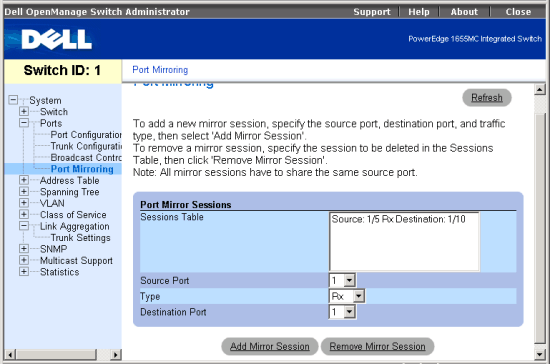Collapse the System tree node
The height and width of the screenshot is (364, 550).
click(x=13, y=100)
